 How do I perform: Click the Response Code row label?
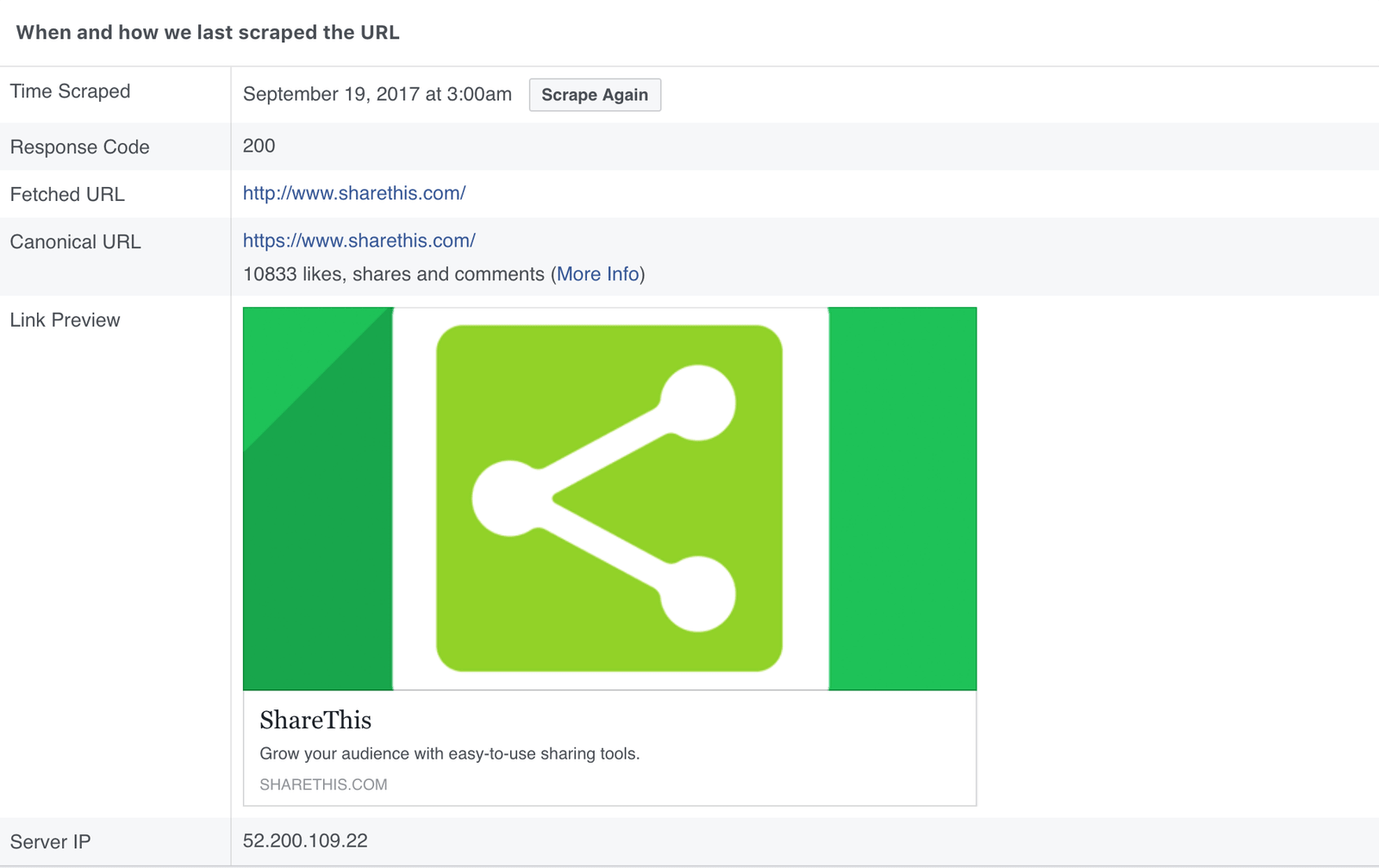[79, 147]
